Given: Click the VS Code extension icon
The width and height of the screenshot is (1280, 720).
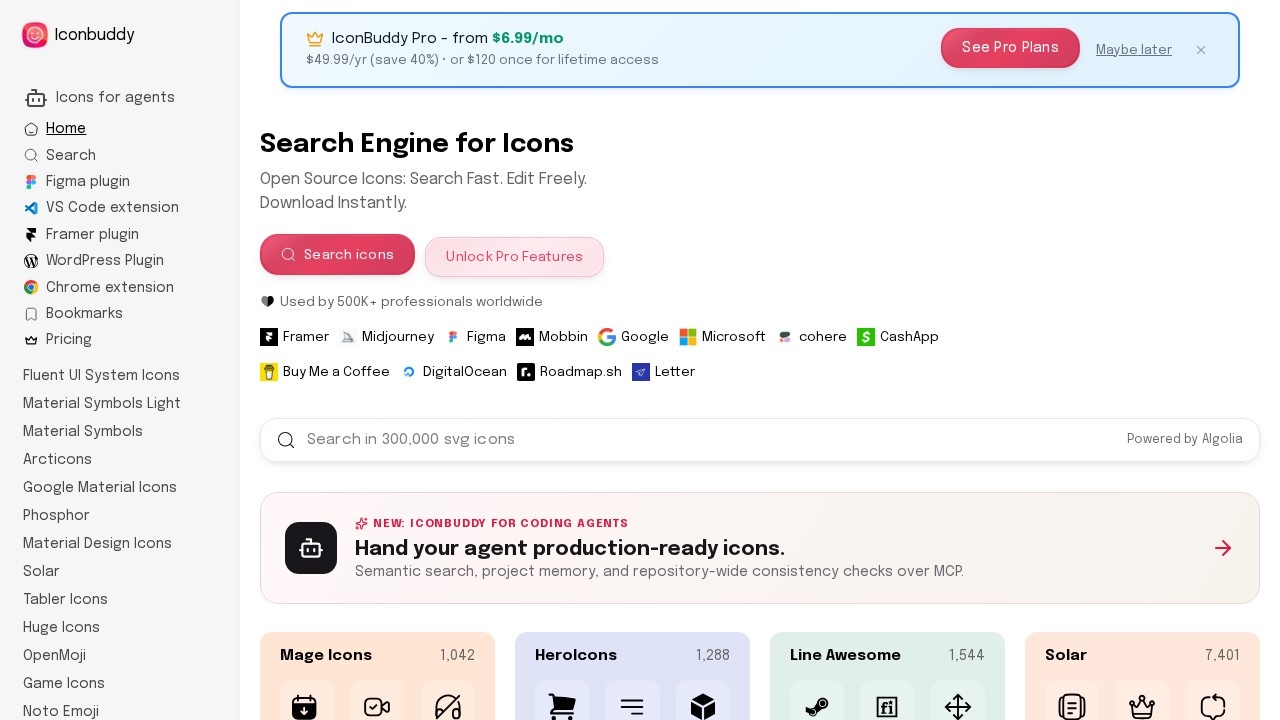Looking at the screenshot, I should tap(31, 208).
